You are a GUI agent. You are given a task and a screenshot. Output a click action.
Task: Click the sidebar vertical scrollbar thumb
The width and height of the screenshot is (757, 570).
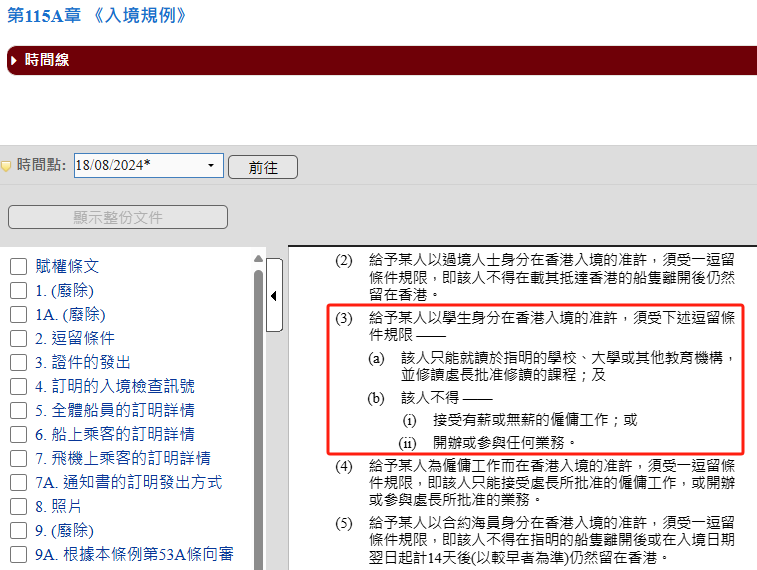point(258,420)
